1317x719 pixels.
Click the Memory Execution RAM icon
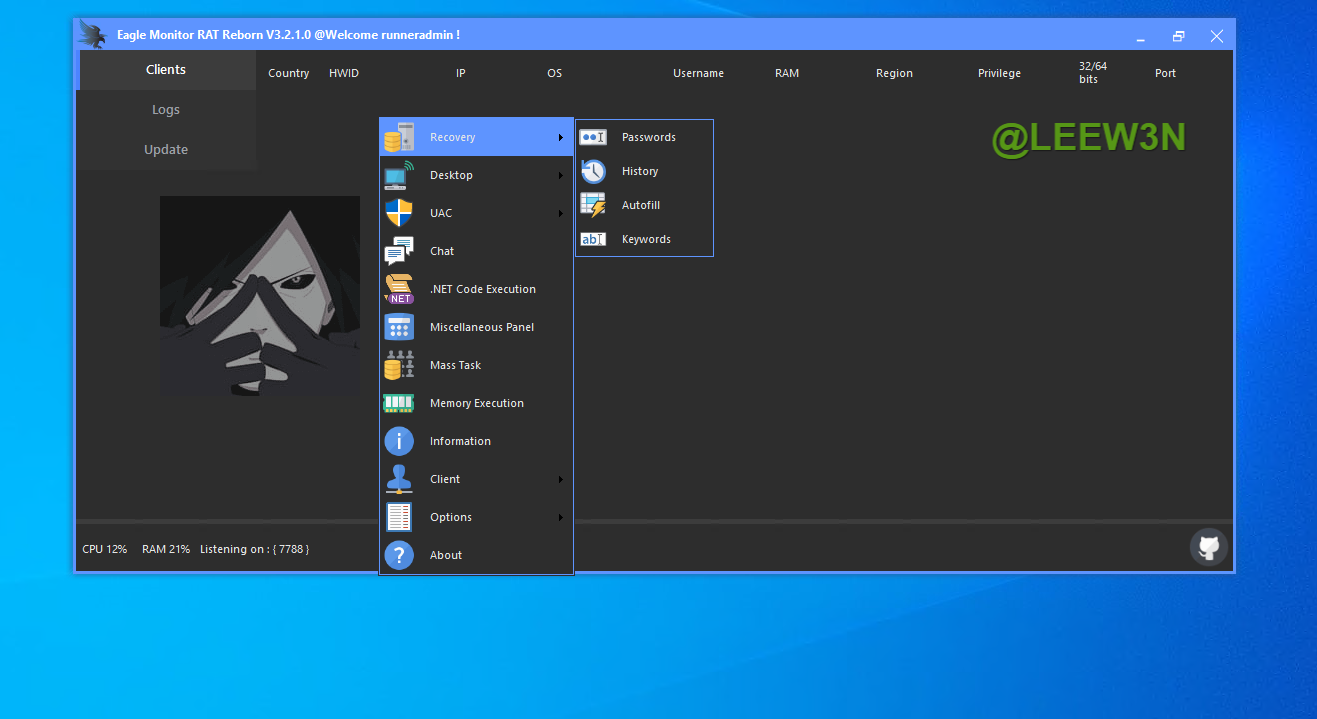[x=399, y=403]
